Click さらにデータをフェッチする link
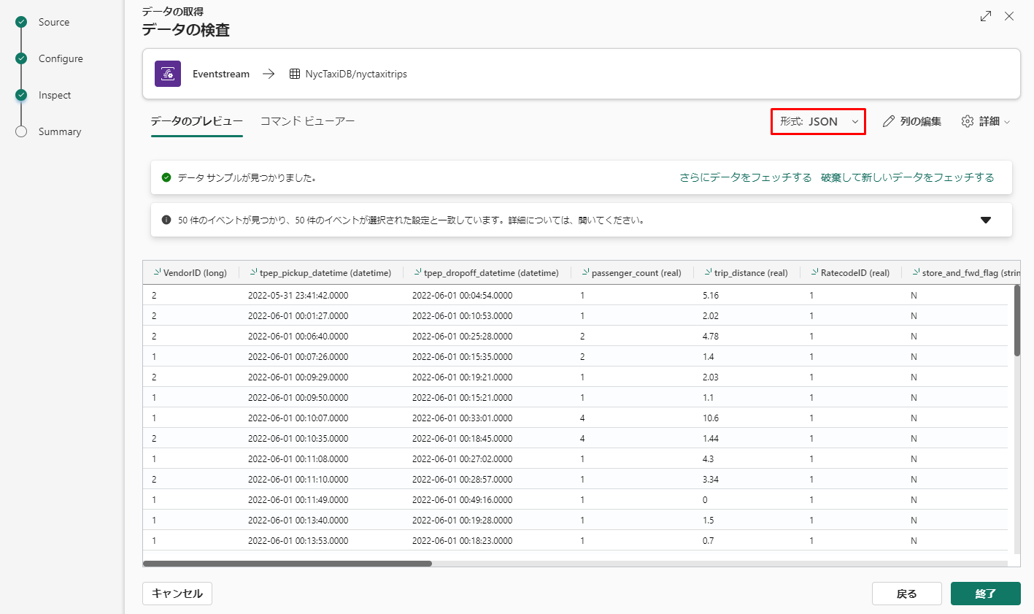The image size is (1034, 614). click(x=745, y=178)
